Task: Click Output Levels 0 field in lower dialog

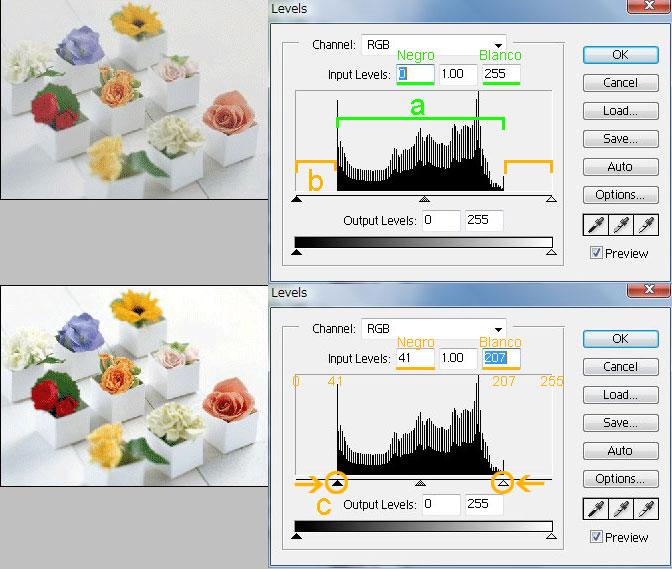Action: coord(441,504)
